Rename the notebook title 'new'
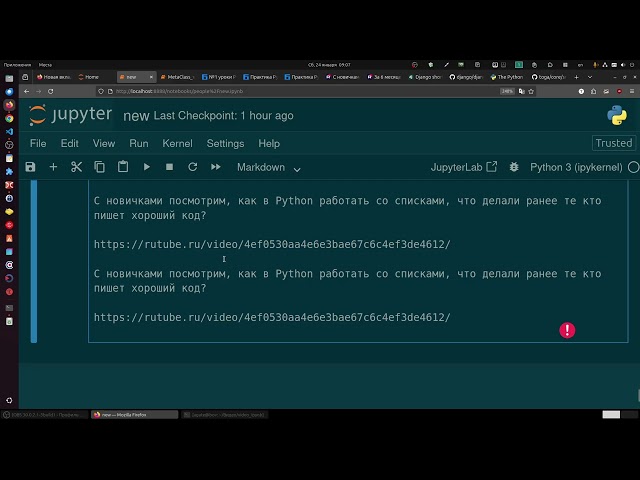 [x=136, y=116]
